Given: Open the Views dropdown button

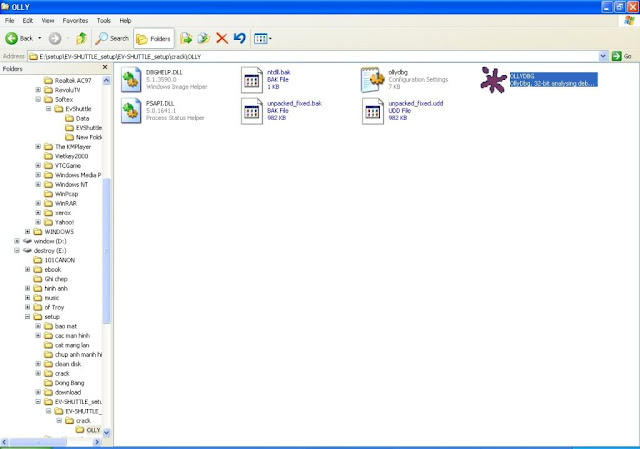Looking at the screenshot, I should pos(262,39).
